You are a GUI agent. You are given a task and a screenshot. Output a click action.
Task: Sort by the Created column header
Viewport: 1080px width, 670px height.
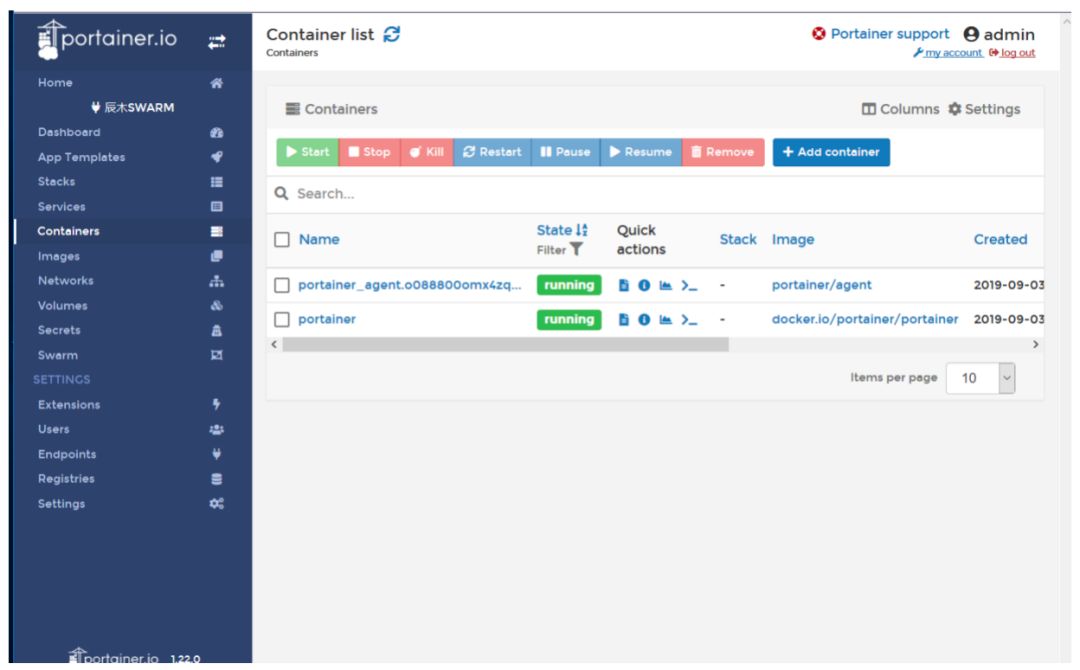[1000, 240]
